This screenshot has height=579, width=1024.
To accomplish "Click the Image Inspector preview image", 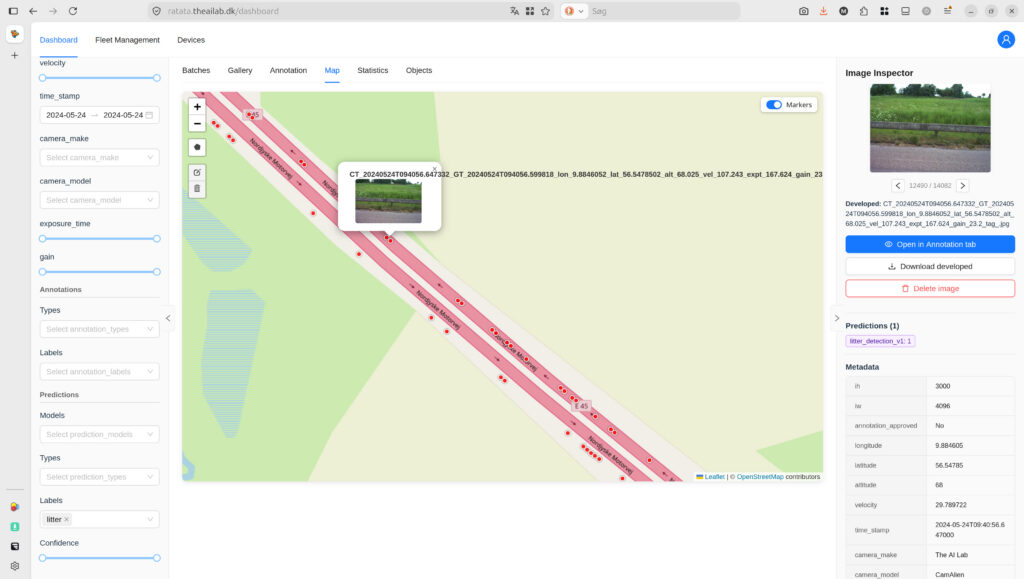I will point(930,128).
